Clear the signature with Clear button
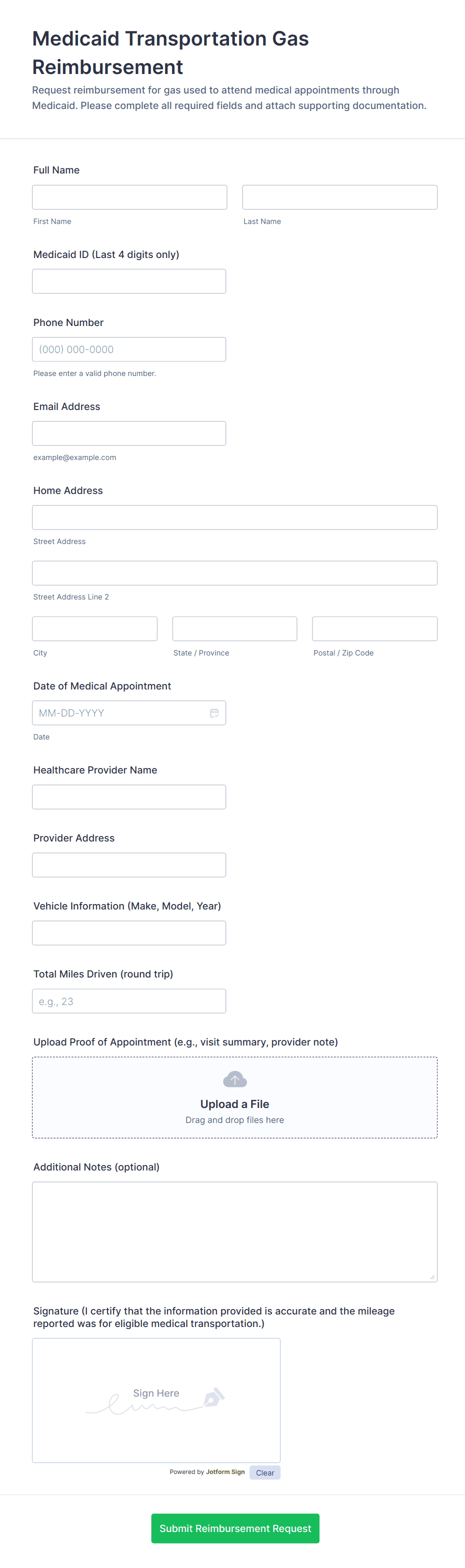Screen dimensions: 465x1568 point(265,1472)
